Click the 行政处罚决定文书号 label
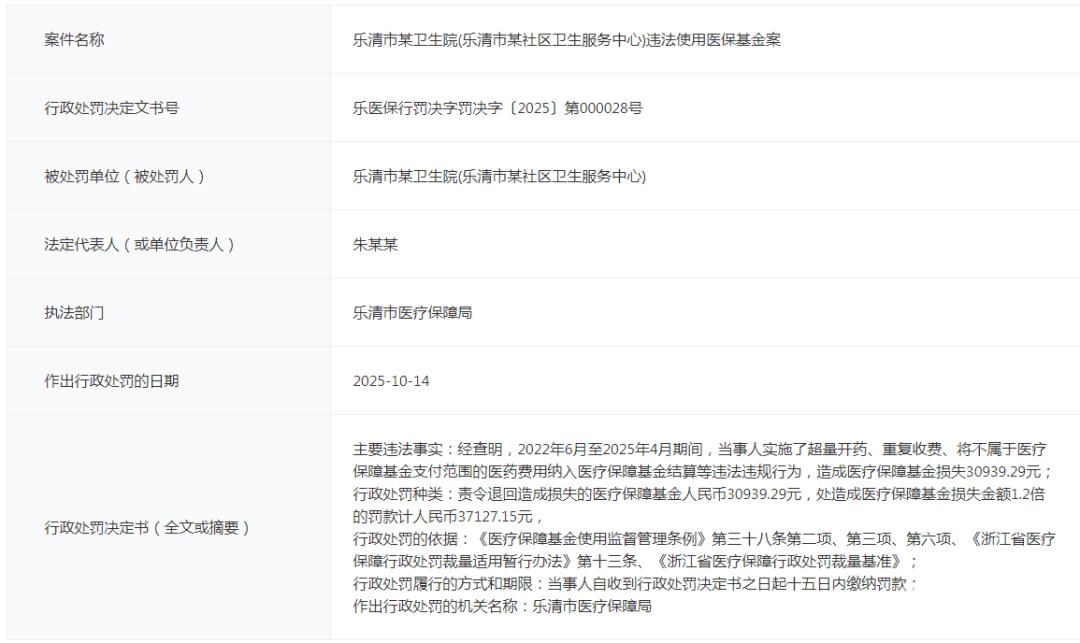Screen dimensions: 1080x643 112,108
